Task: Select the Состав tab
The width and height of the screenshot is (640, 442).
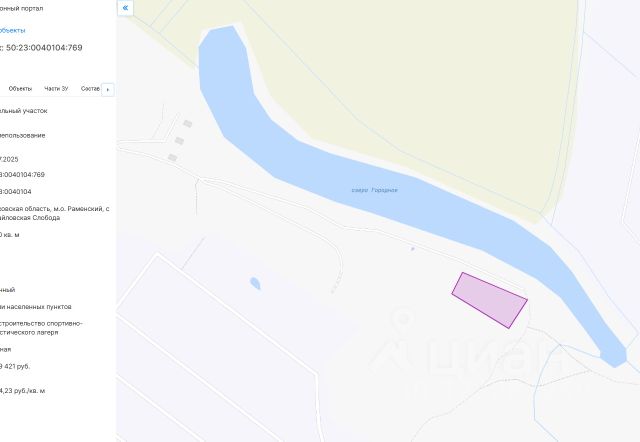Action: (x=90, y=89)
